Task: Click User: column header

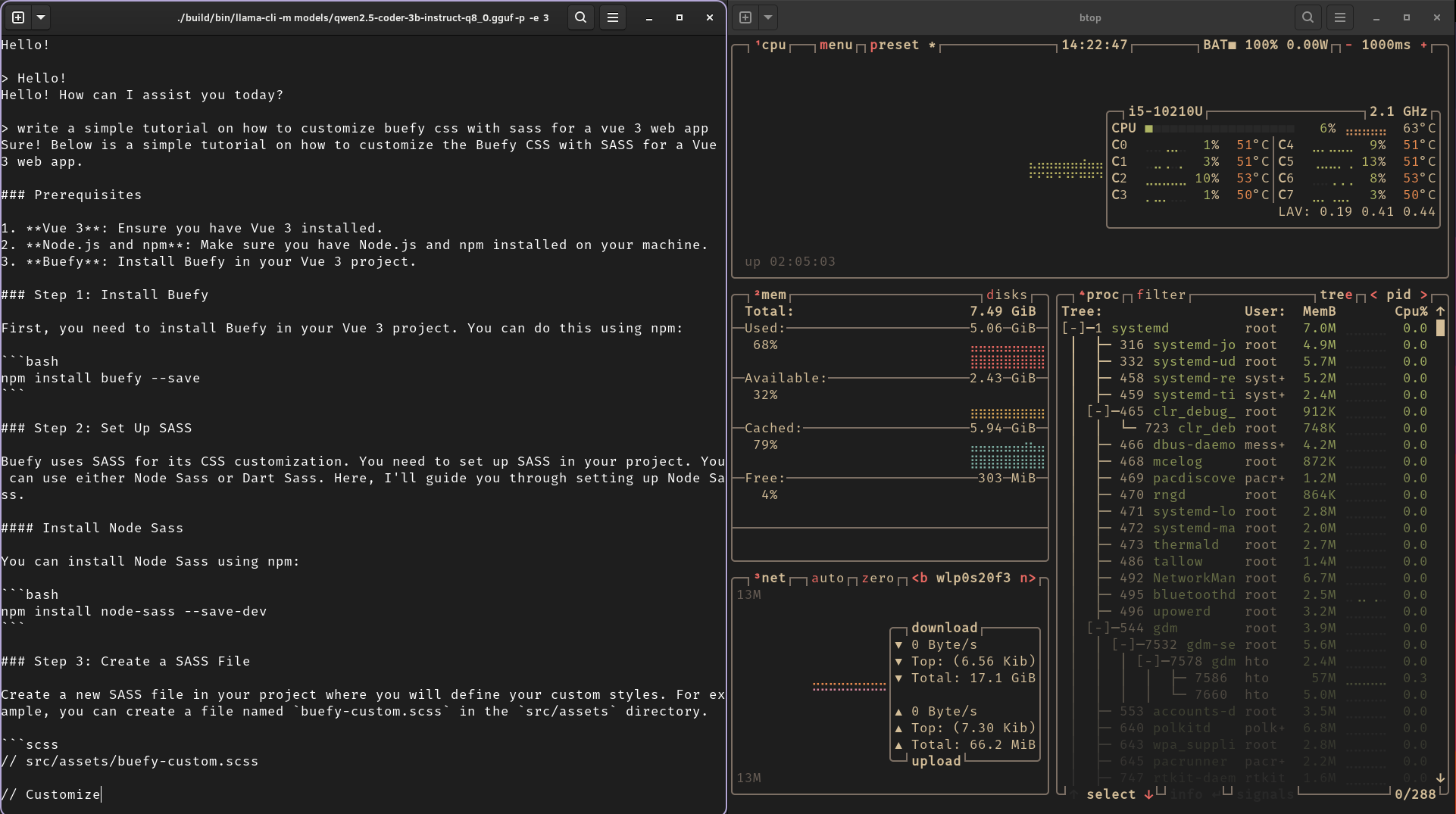Action: [x=1264, y=311]
